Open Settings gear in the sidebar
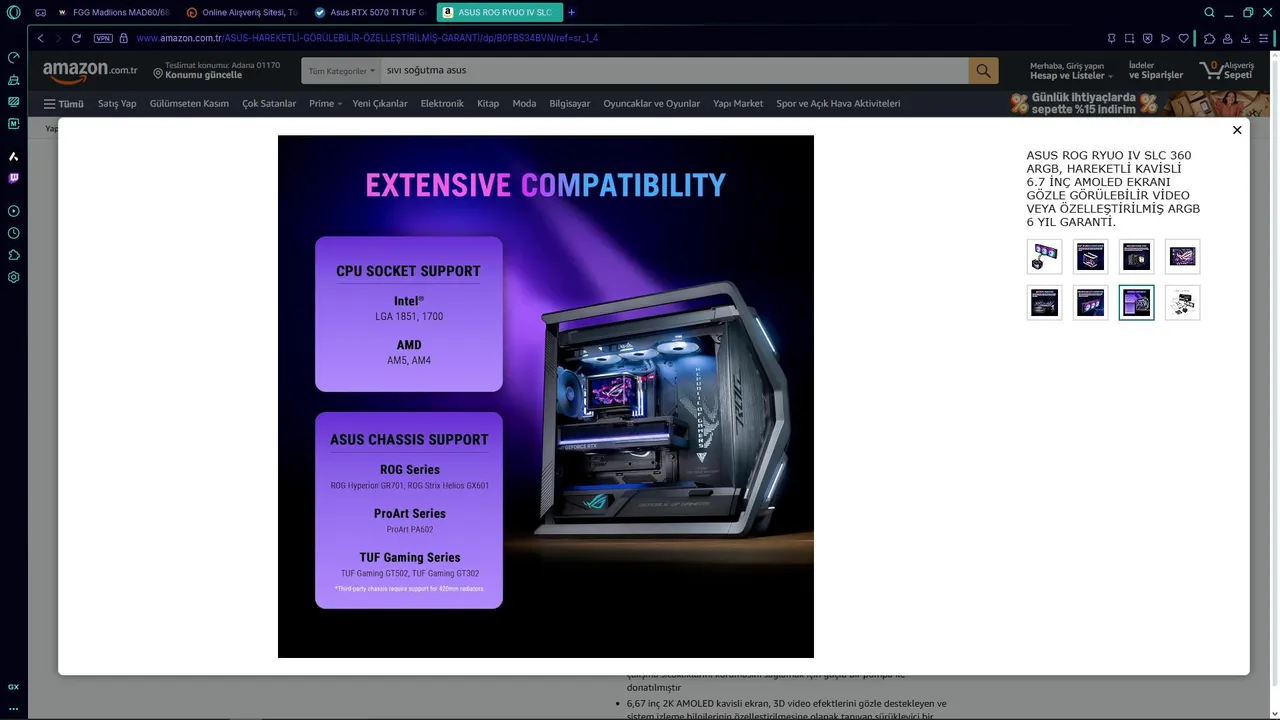 click(13, 277)
